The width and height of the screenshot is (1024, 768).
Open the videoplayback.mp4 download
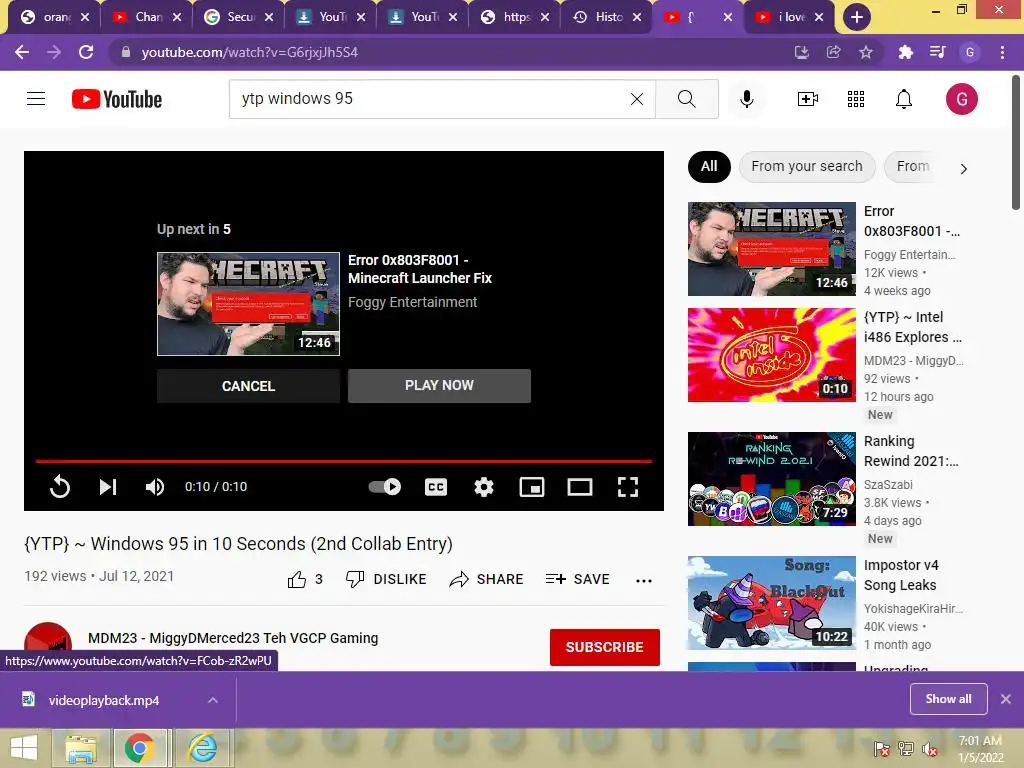[x=104, y=700]
